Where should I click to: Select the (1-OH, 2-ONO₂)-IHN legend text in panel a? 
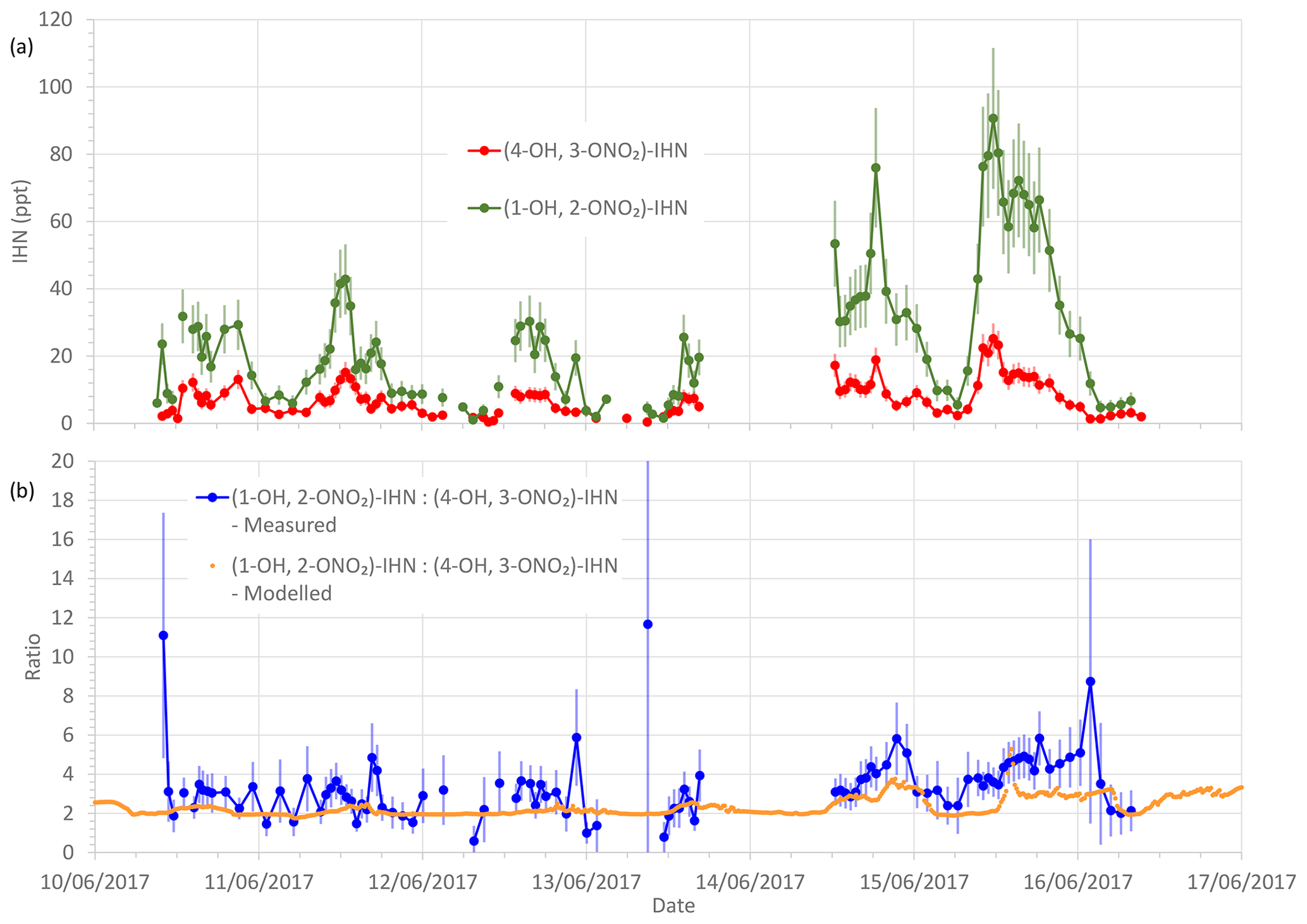click(x=595, y=208)
